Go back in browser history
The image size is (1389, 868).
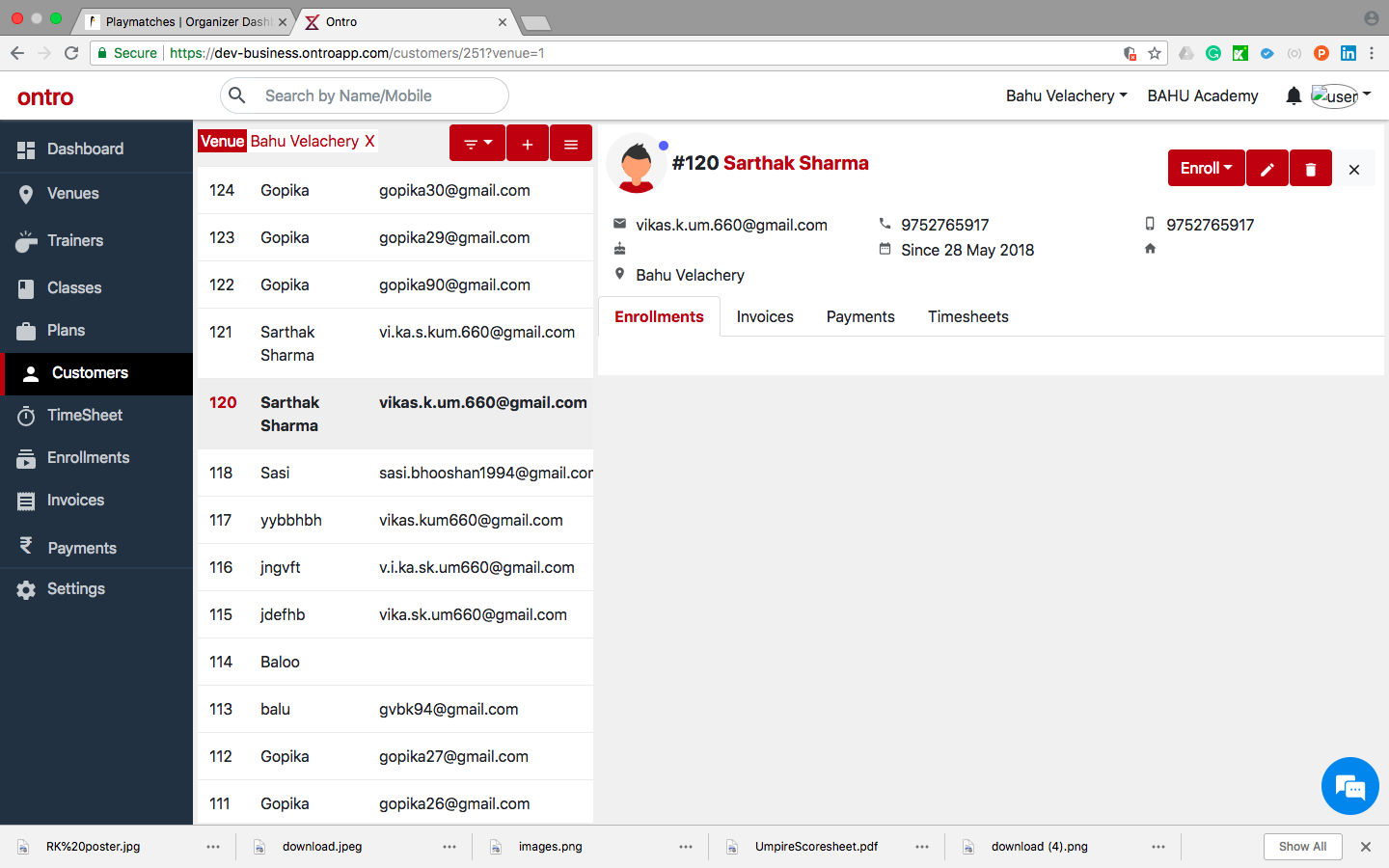(x=17, y=53)
